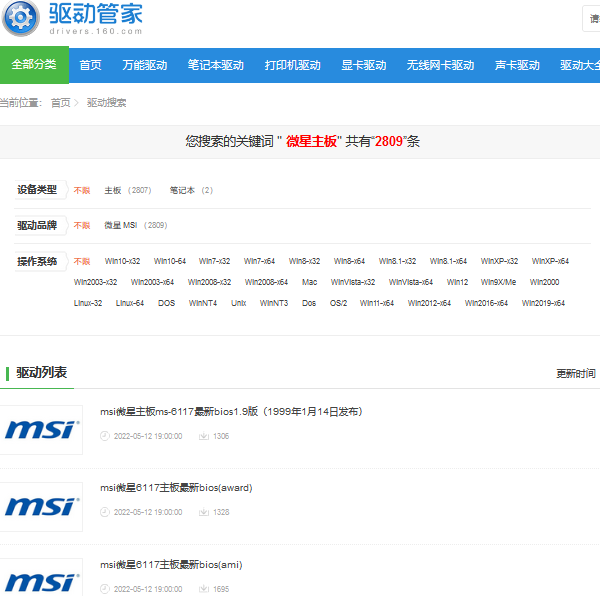Select 不限 in 操作系统 filter
The image size is (600, 596).
(x=82, y=261)
